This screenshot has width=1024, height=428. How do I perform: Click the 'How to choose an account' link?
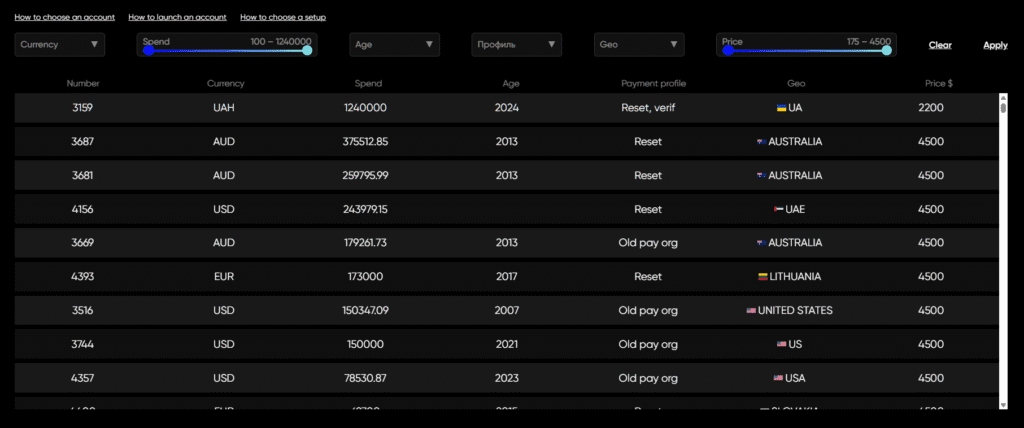pos(64,17)
